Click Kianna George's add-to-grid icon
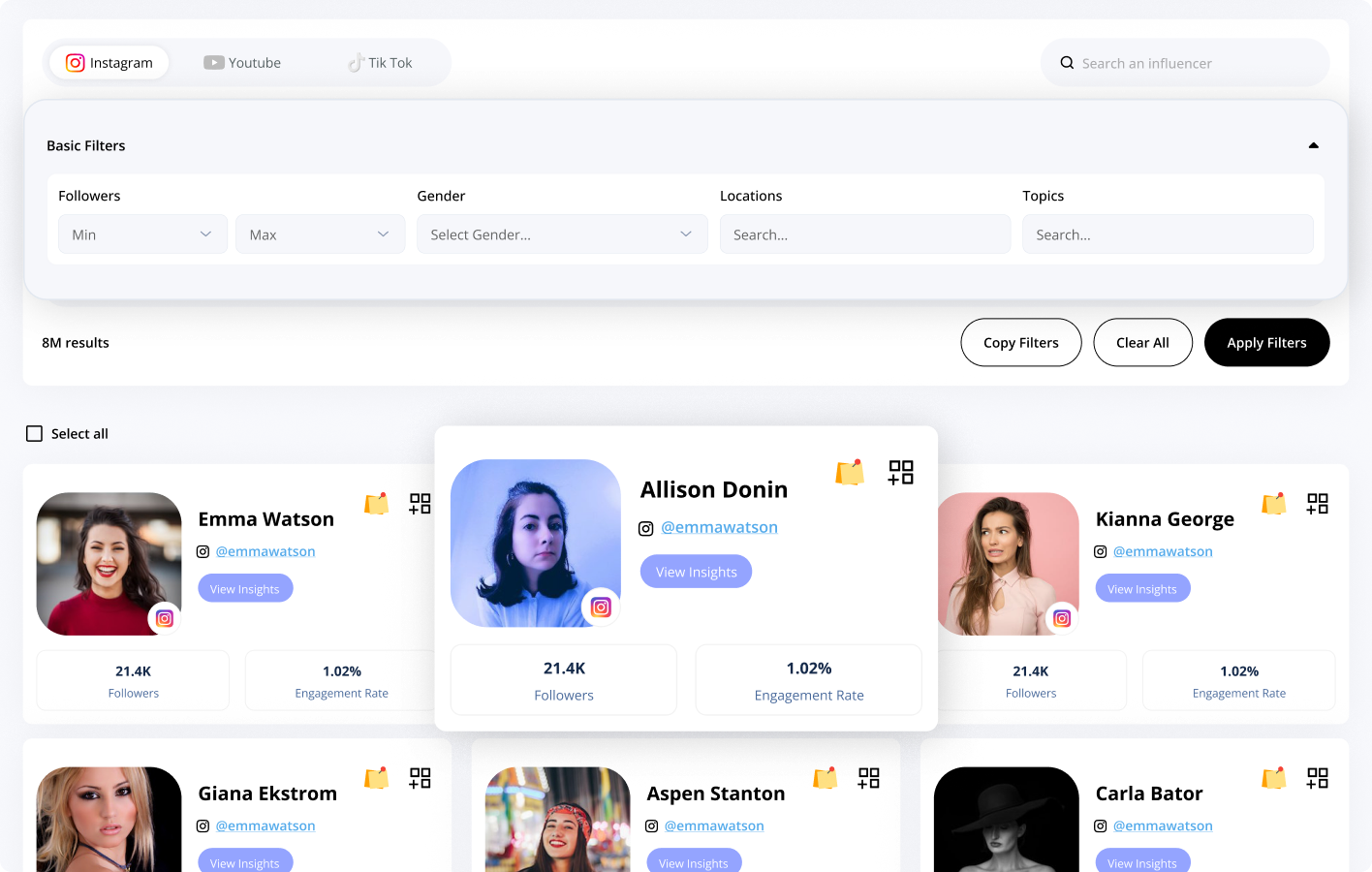Viewport: 1372px width, 872px height. pyautogui.click(x=1318, y=504)
